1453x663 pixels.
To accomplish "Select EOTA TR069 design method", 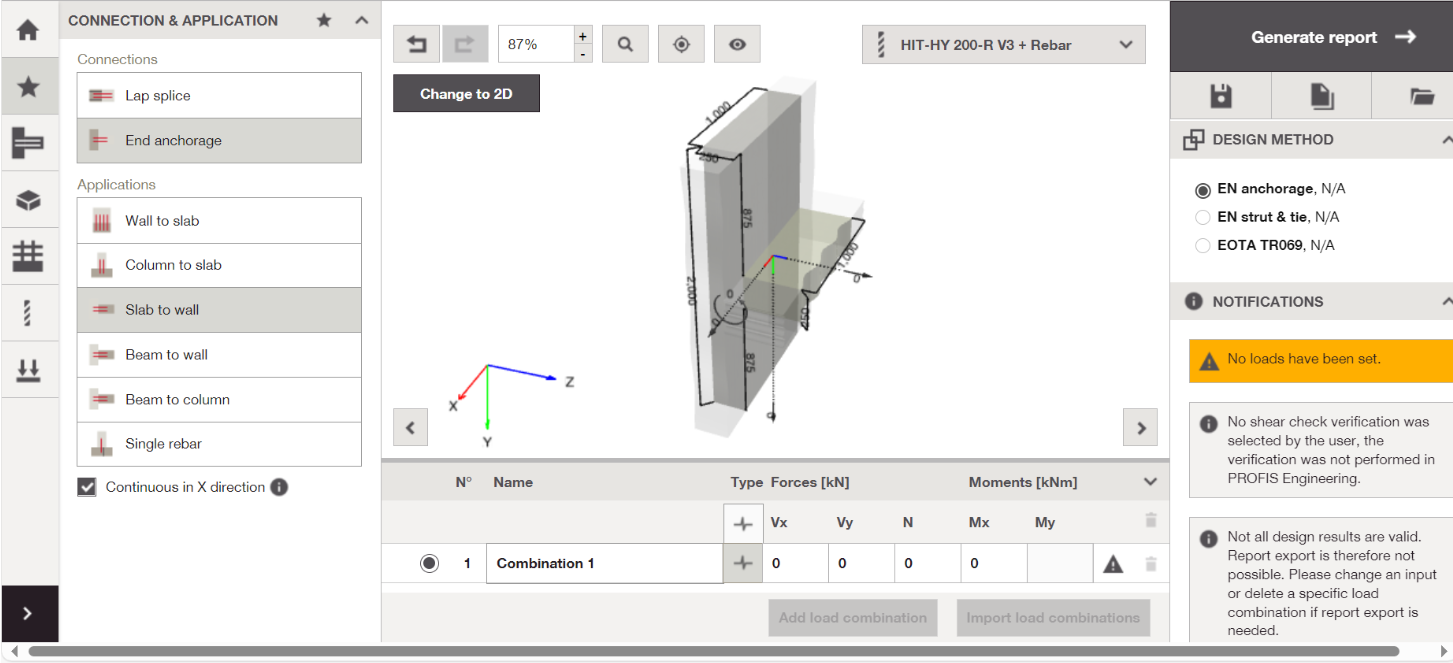I will tap(1203, 245).
